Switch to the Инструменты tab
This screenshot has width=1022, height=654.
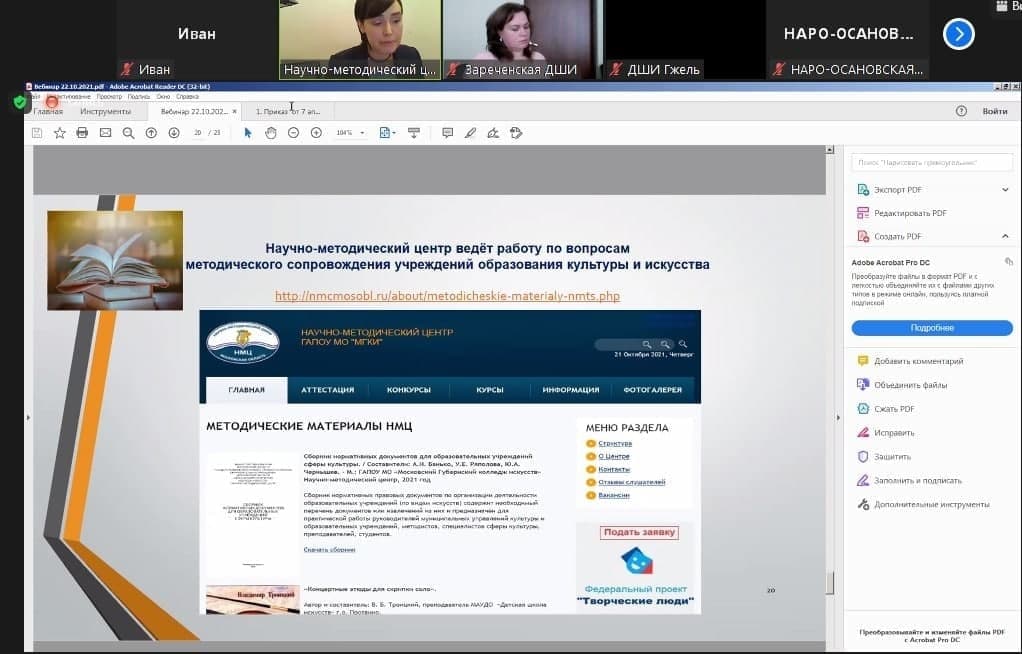[106, 111]
